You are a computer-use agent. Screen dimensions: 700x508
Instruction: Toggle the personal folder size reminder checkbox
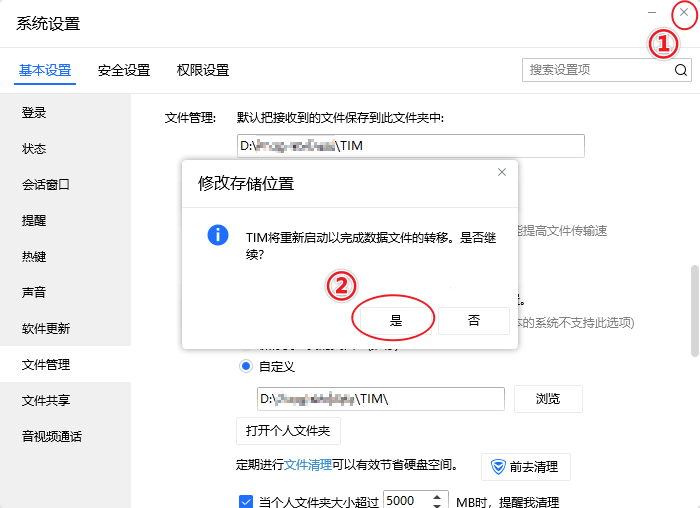click(246, 501)
